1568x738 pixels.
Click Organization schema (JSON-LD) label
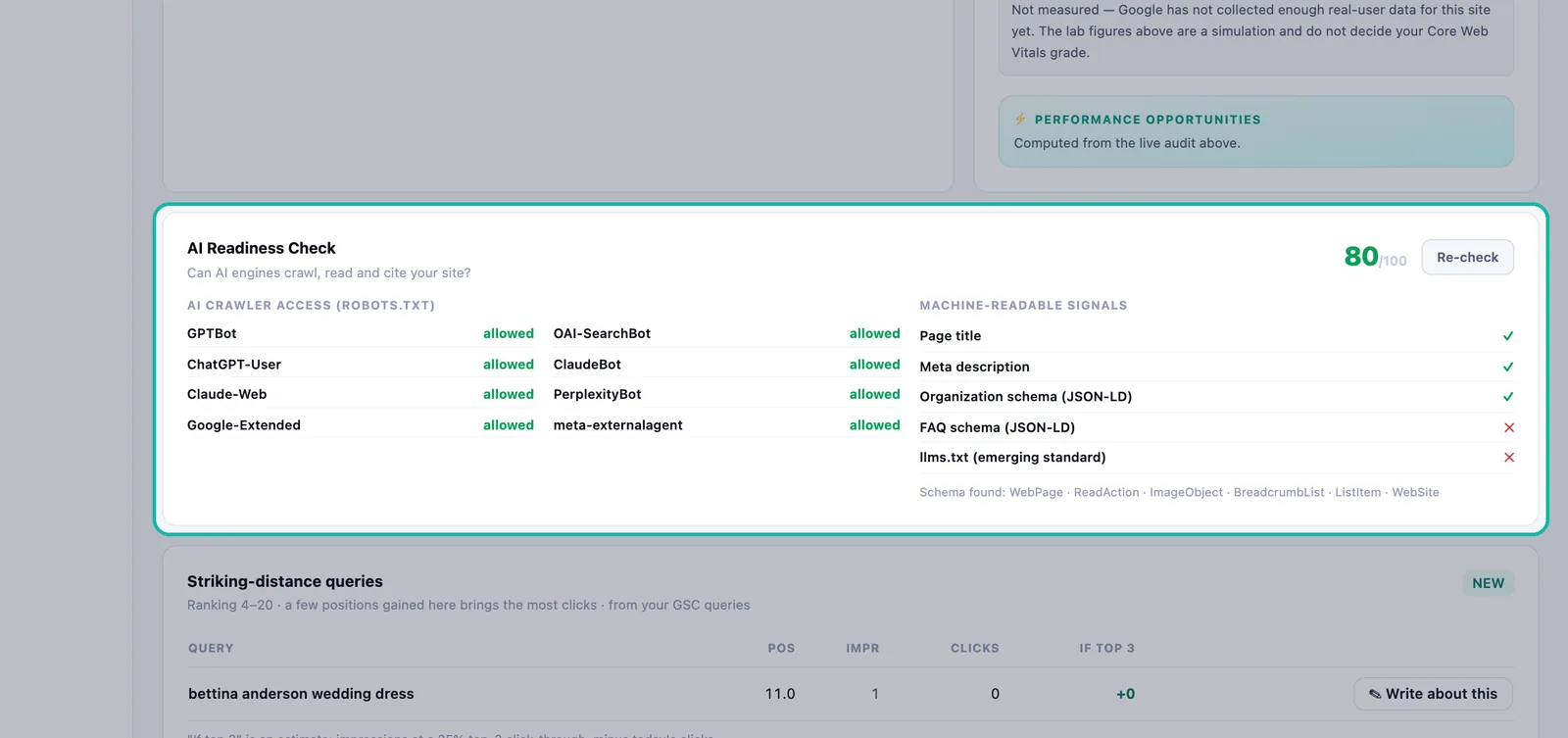[x=1026, y=397]
